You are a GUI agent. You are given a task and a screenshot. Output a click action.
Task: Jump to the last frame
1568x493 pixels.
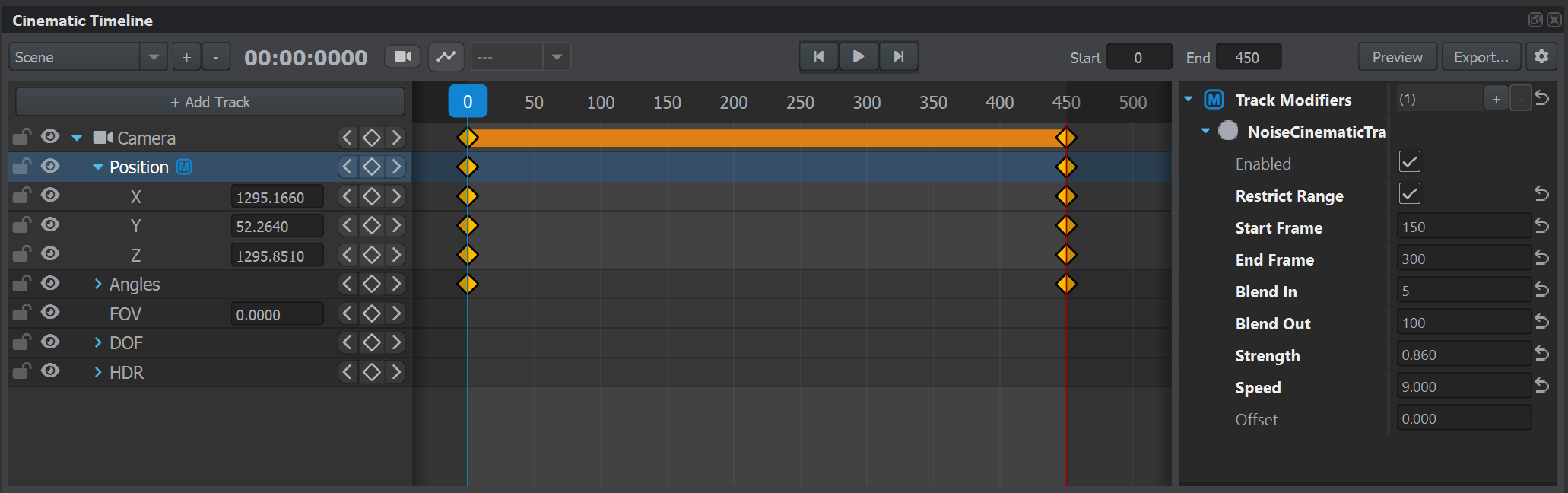click(x=899, y=56)
